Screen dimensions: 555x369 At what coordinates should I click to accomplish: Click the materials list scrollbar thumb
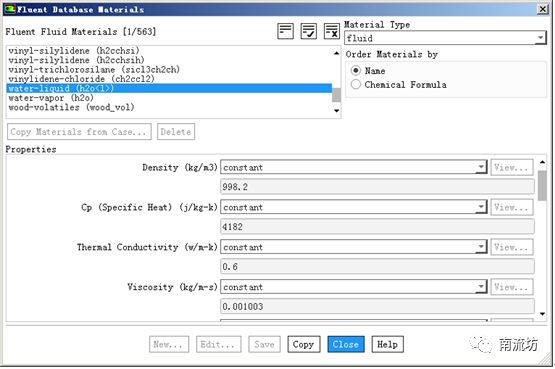point(336,95)
